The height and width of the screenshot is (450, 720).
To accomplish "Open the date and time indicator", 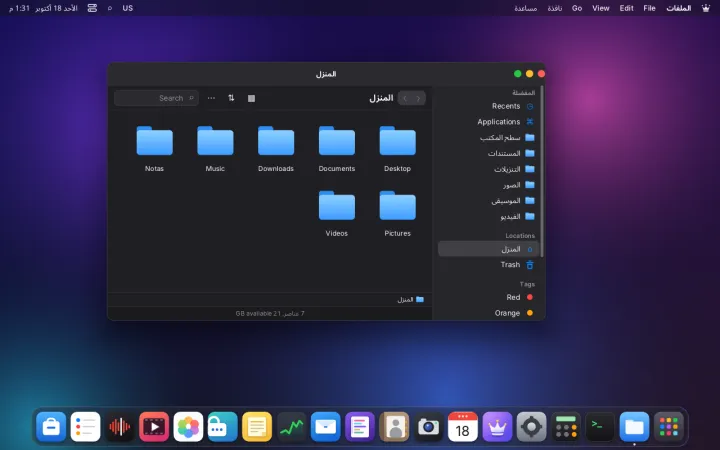I will pos(43,8).
